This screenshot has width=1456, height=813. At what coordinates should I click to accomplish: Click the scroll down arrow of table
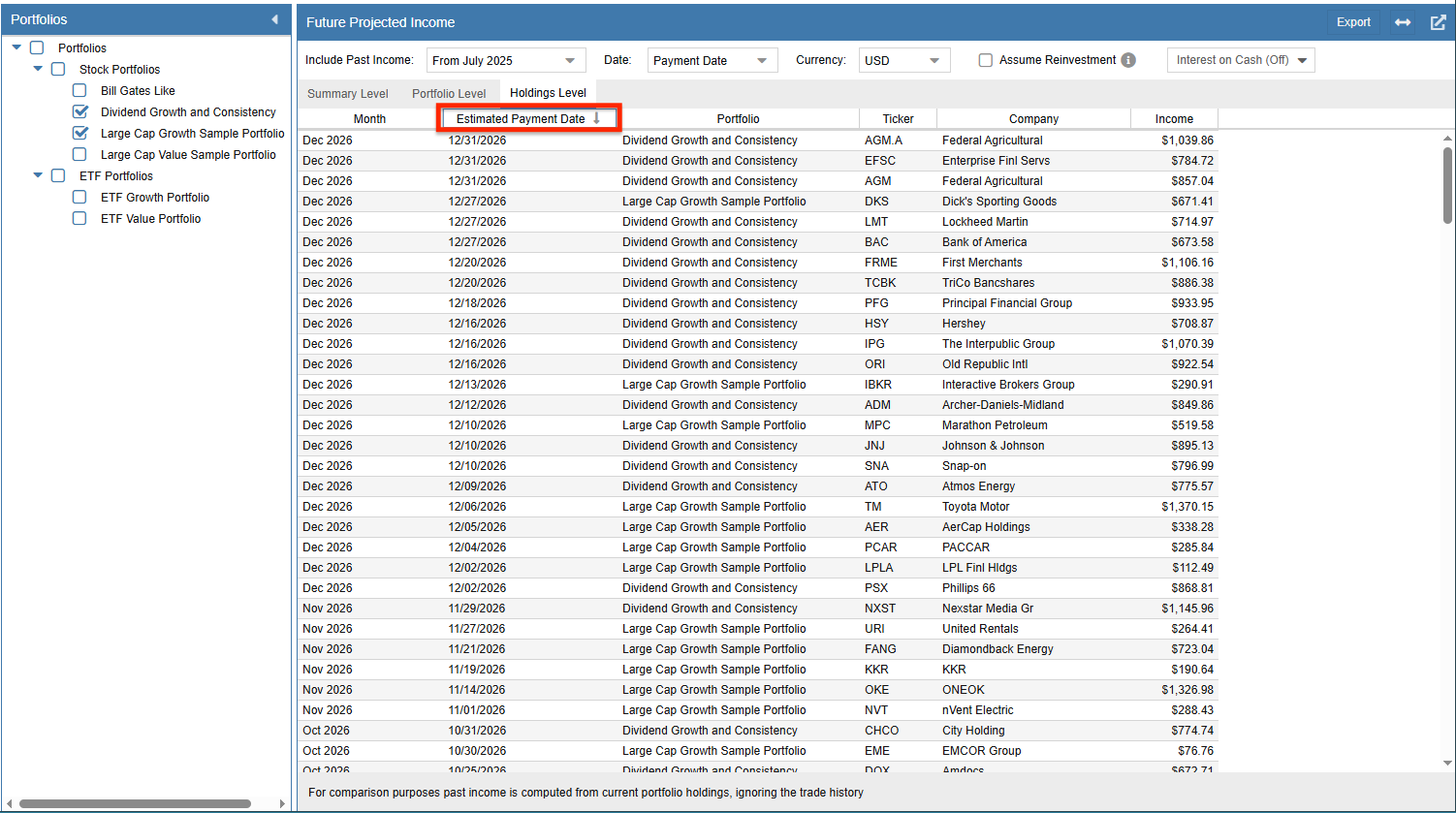(1447, 764)
